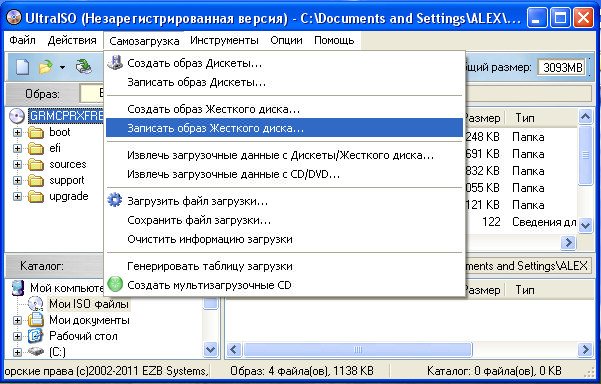Click the efi folder icon

[x=36, y=148]
